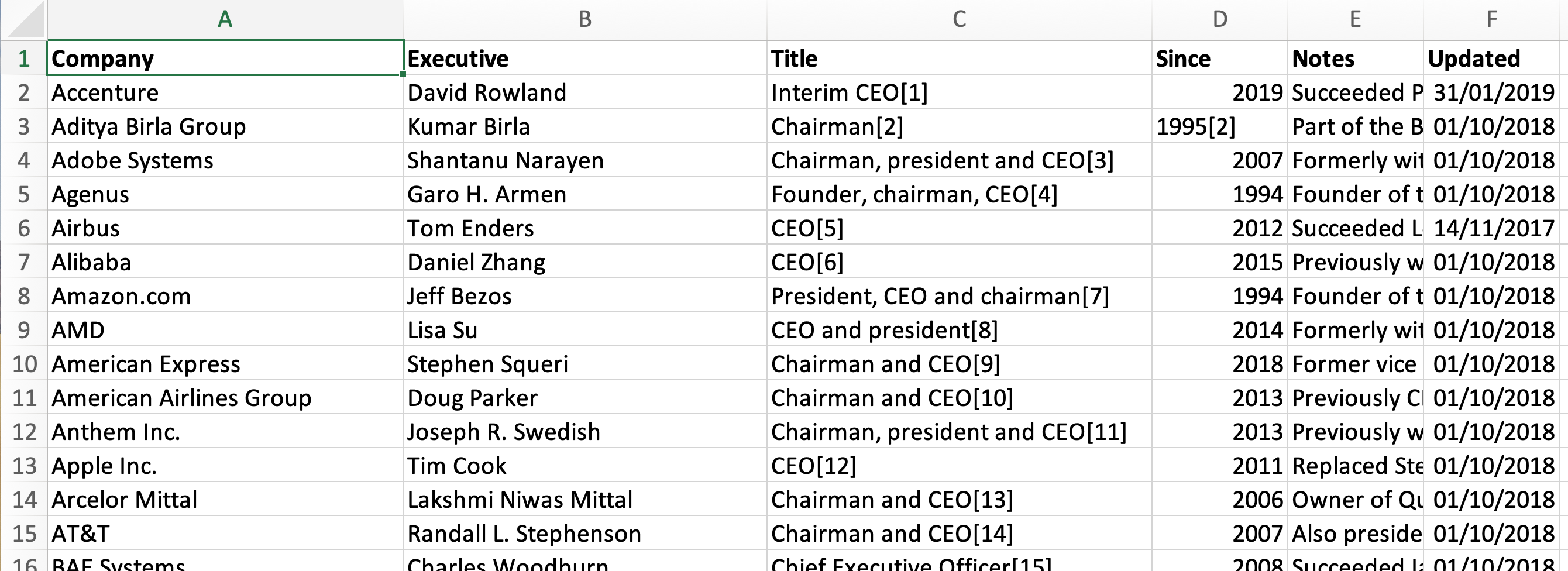The height and width of the screenshot is (571, 1568).
Task: Select the American Airlines Group cell
Action: [225, 397]
